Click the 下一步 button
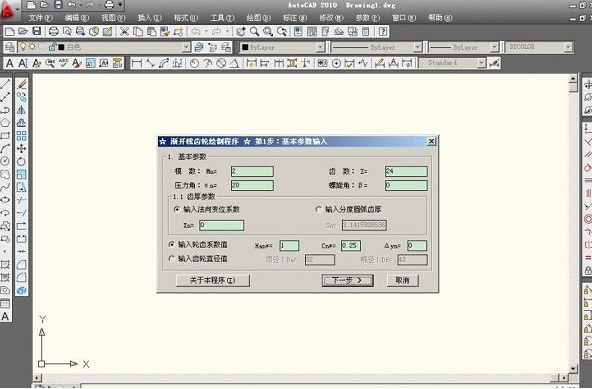The image size is (592, 389). coord(347,280)
